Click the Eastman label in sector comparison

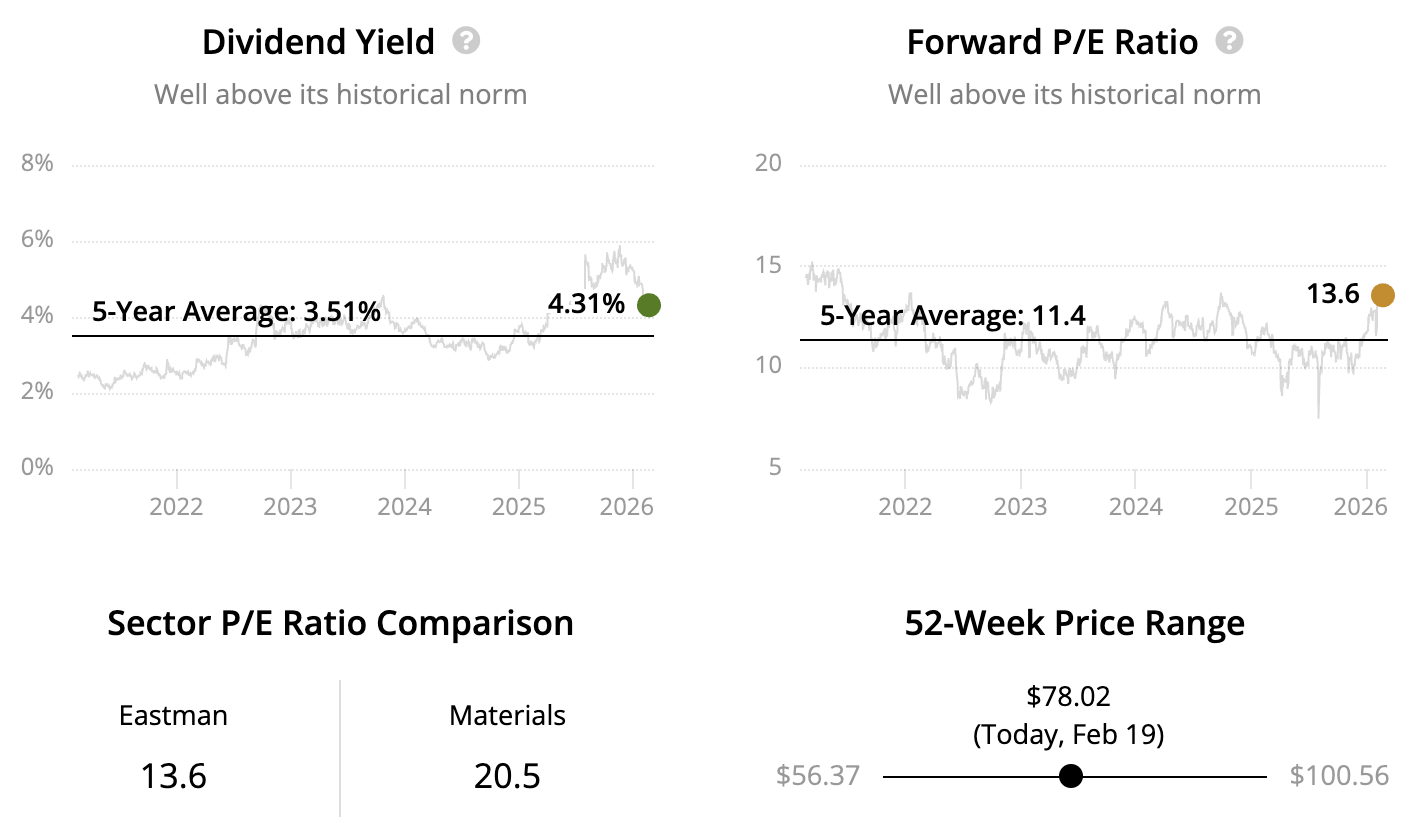pos(173,716)
